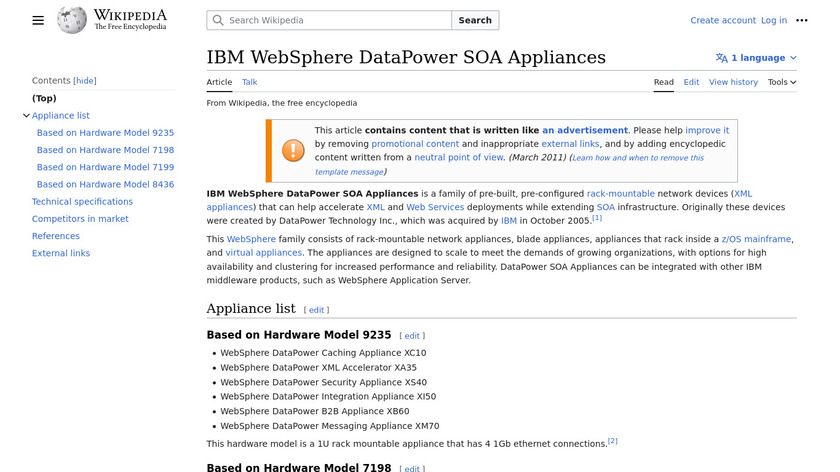Click the Wikipedia globe logo
Viewport: 840px width, 472px height.
pyautogui.click(x=72, y=20)
